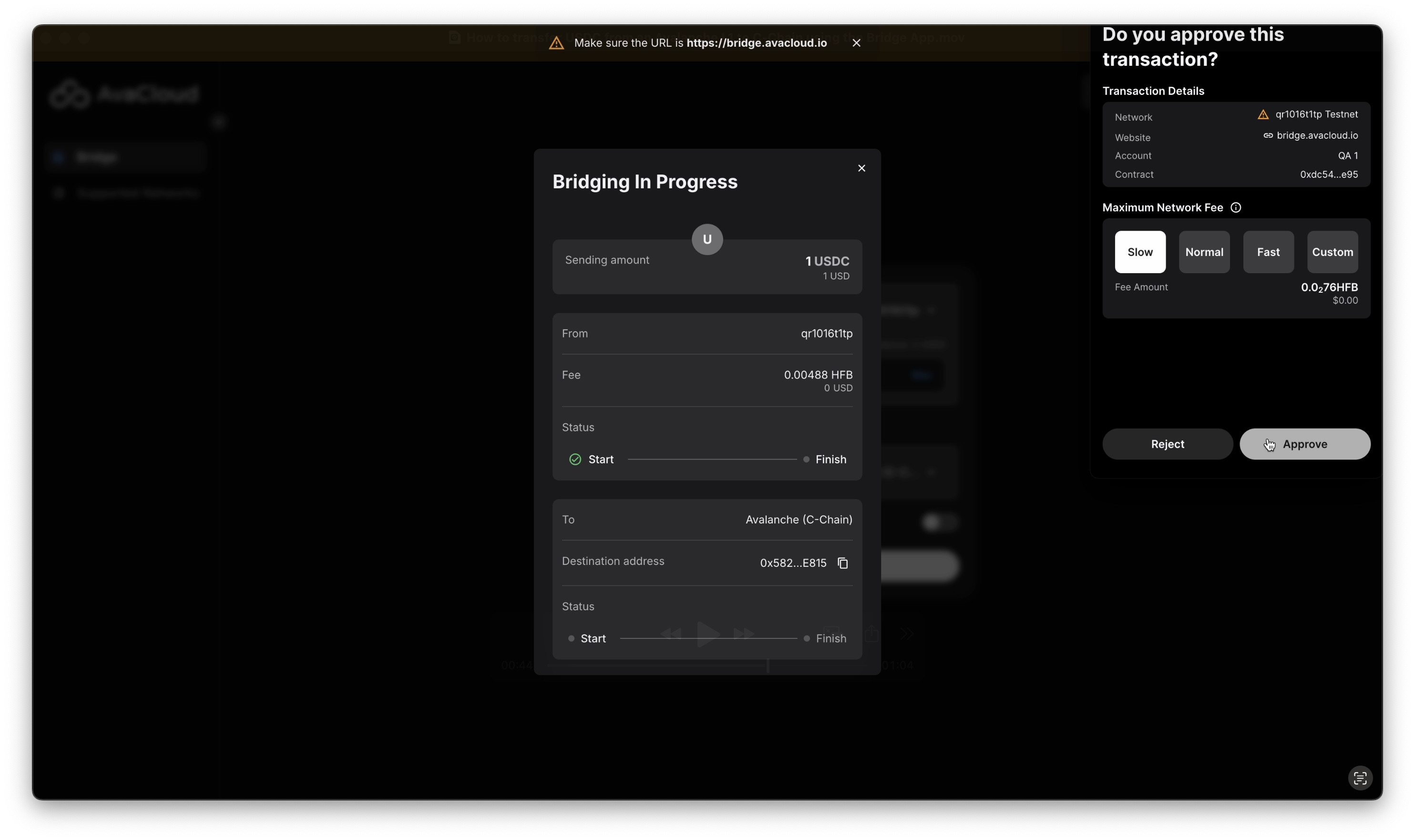The image size is (1415, 840).
Task: Reject the transaction
Action: click(x=1167, y=444)
